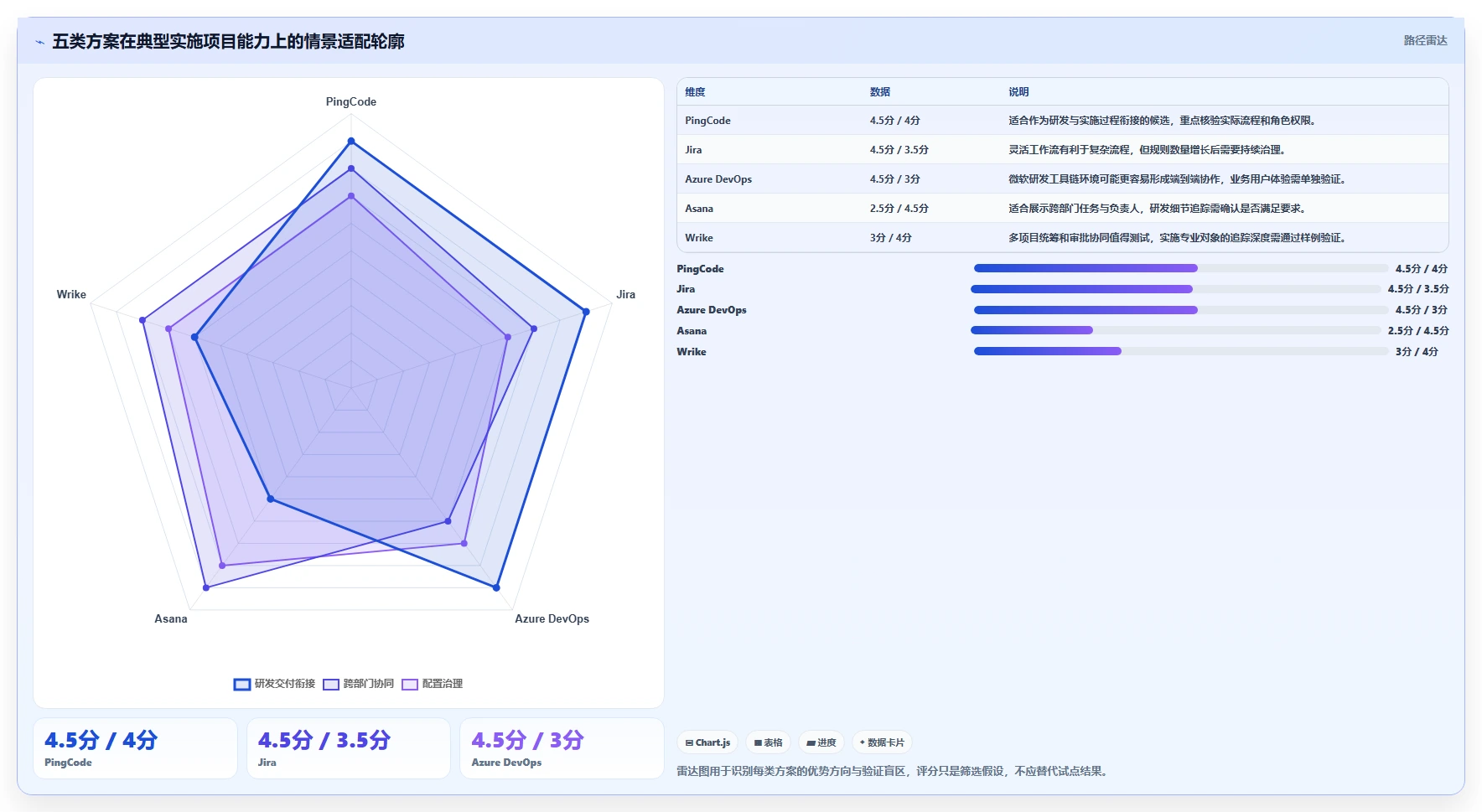Click the Wrike axis label on radar
Screen dimensions: 1482x812
point(71,294)
